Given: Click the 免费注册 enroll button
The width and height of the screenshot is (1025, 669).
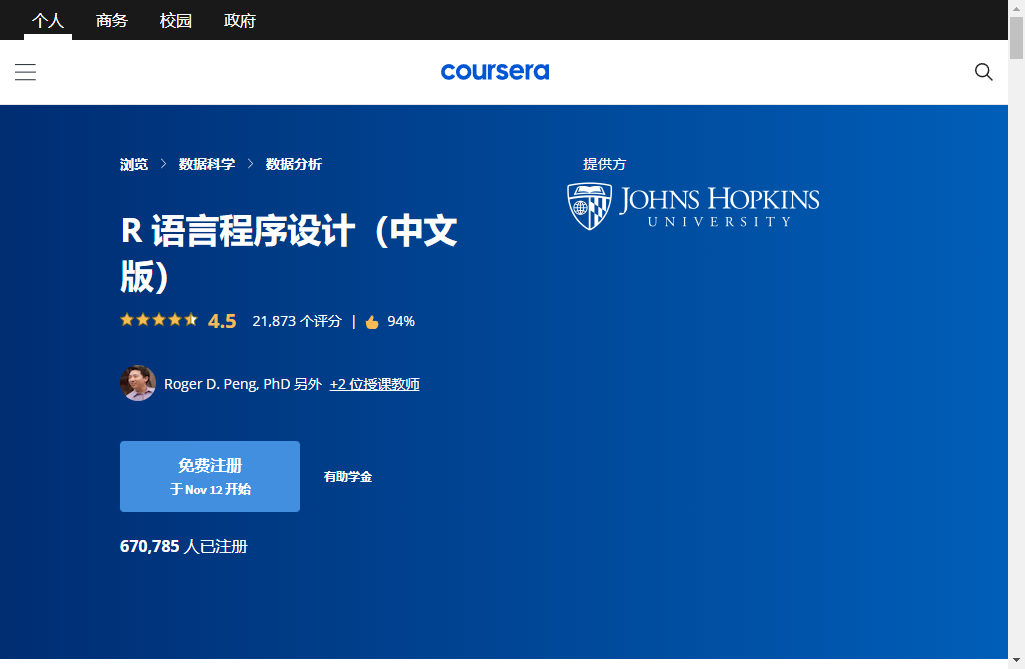Looking at the screenshot, I should tap(210, 476).
